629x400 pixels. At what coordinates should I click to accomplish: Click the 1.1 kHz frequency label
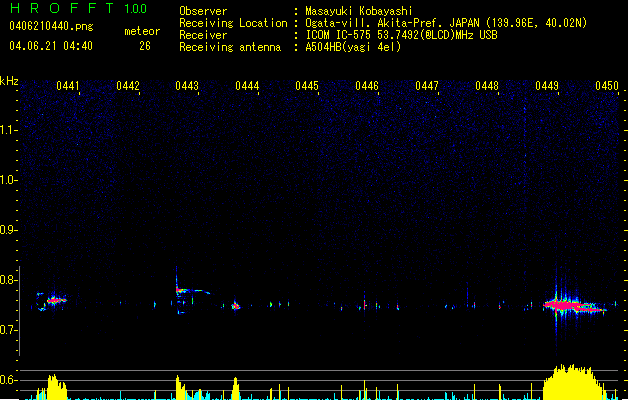[8, 130]
